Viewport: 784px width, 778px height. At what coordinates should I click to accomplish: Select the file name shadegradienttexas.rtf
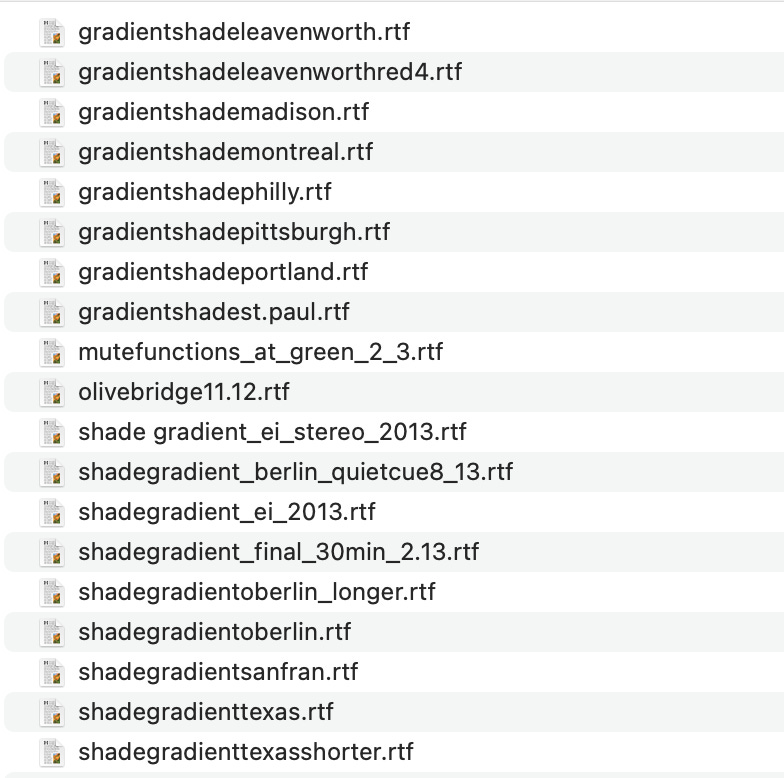(206, 712)
